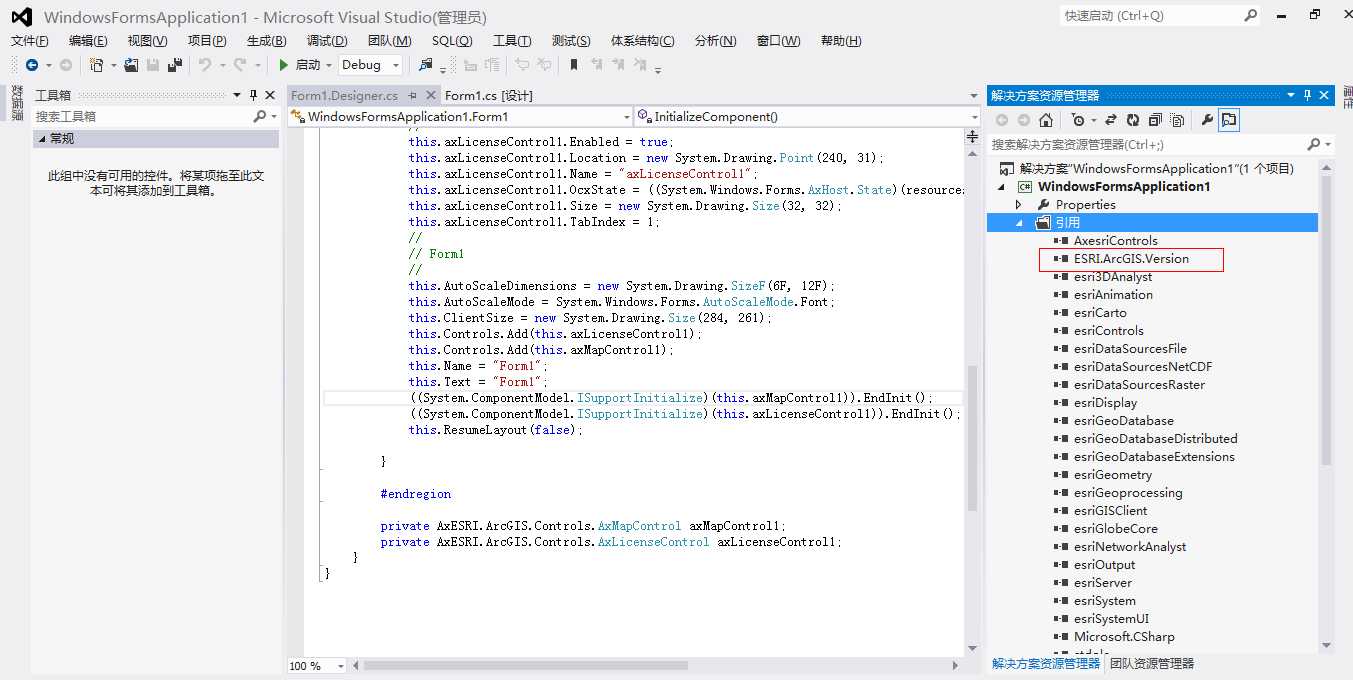Open the 编辑(E) menu
The image size is (1353, 680).
(88, 41)
